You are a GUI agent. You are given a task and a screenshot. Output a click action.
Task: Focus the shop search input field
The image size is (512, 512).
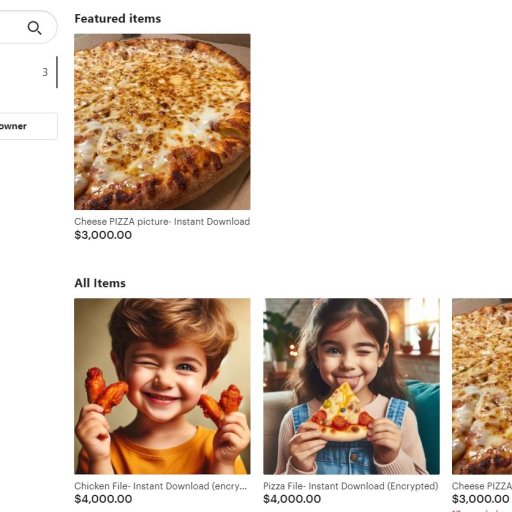click(28, 27)
